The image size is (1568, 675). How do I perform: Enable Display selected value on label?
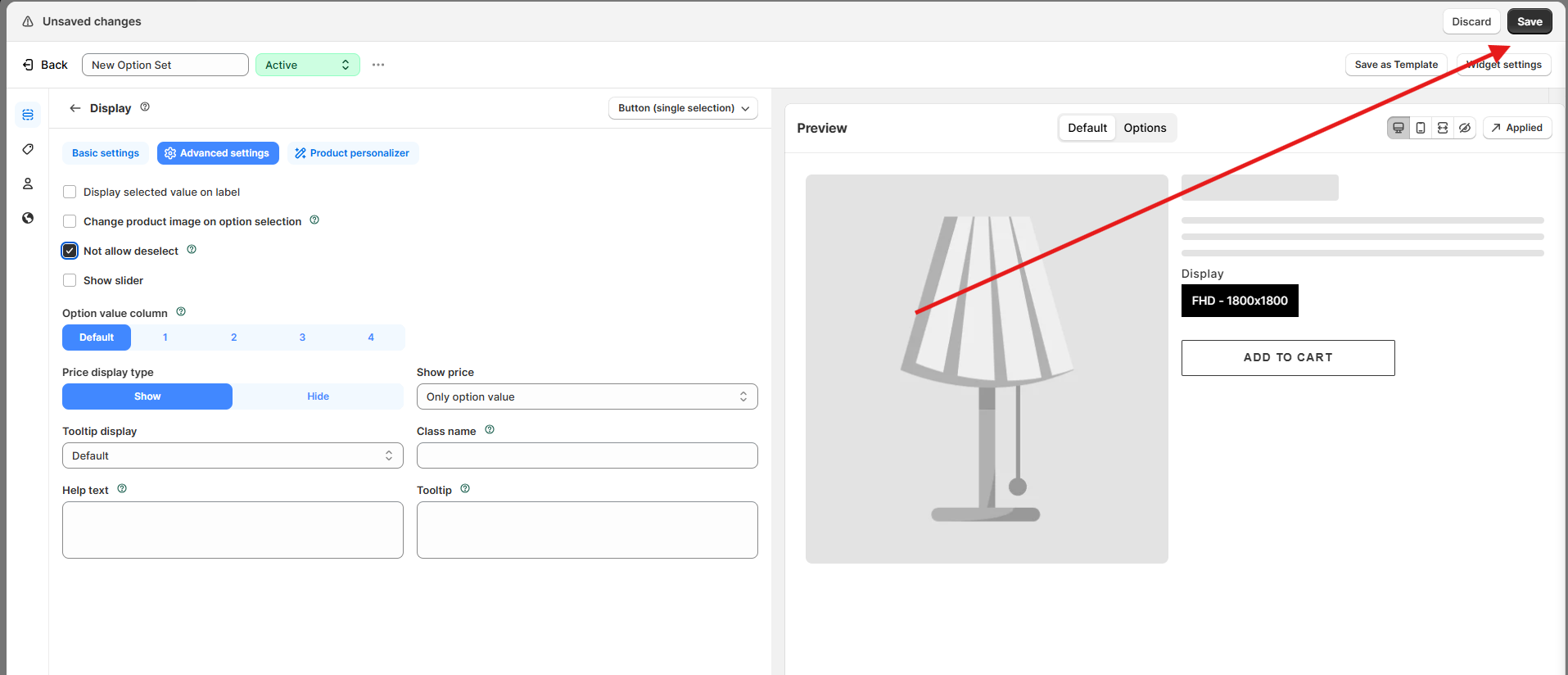coord(70,193)
